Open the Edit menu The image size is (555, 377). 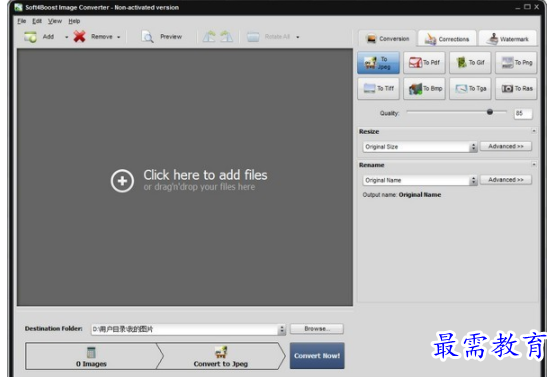(x=37, y=21)
